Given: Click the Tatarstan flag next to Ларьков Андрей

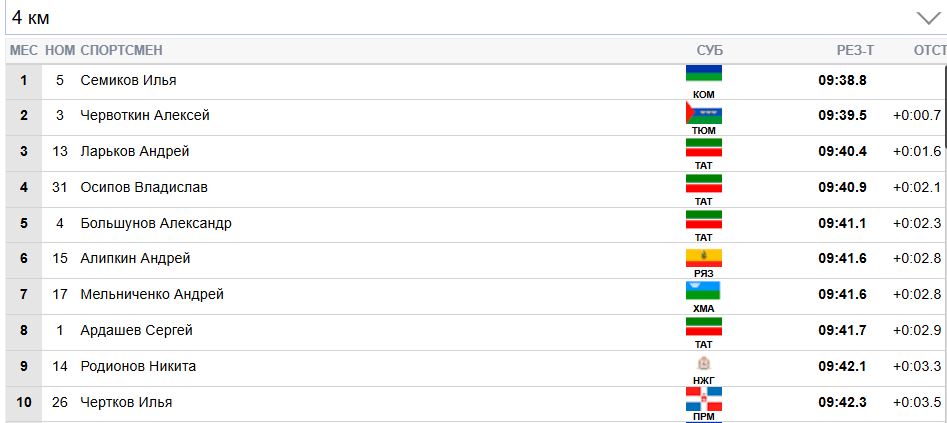Looking at the screenshot, I should 703,147.
